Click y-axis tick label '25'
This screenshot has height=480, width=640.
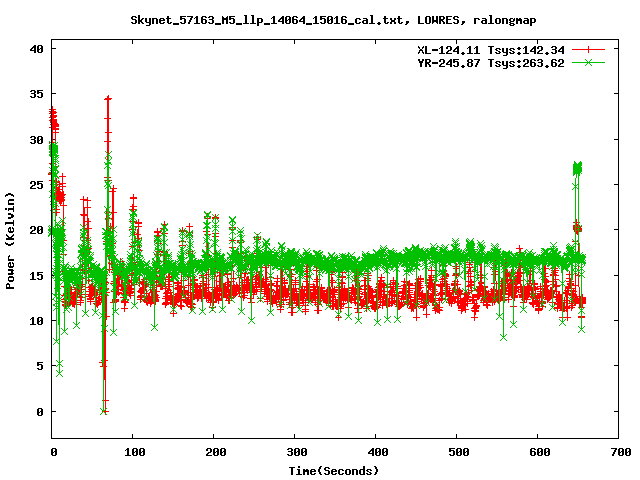tap(37, 185)
